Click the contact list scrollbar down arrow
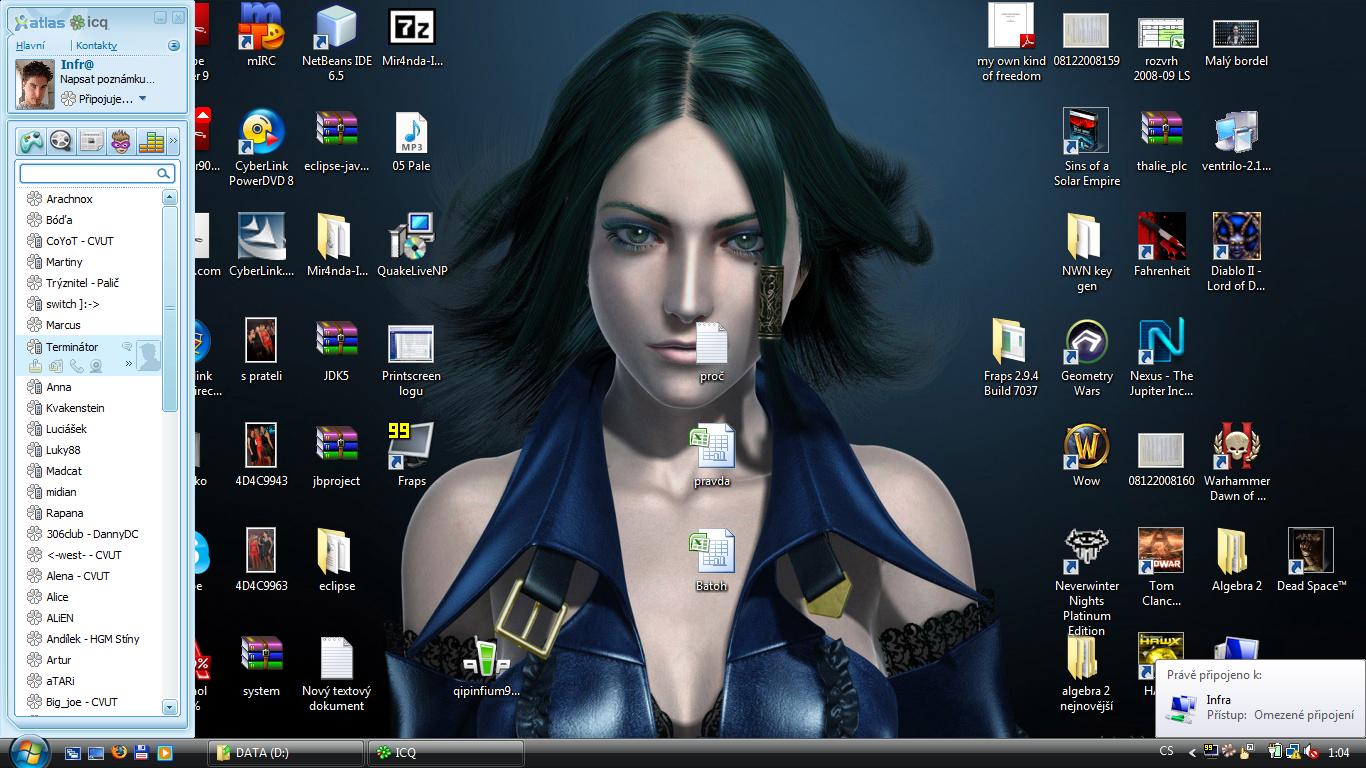The height and width of the screenshot is (768, 1366). pyautogui.click(x=169, y=706)
